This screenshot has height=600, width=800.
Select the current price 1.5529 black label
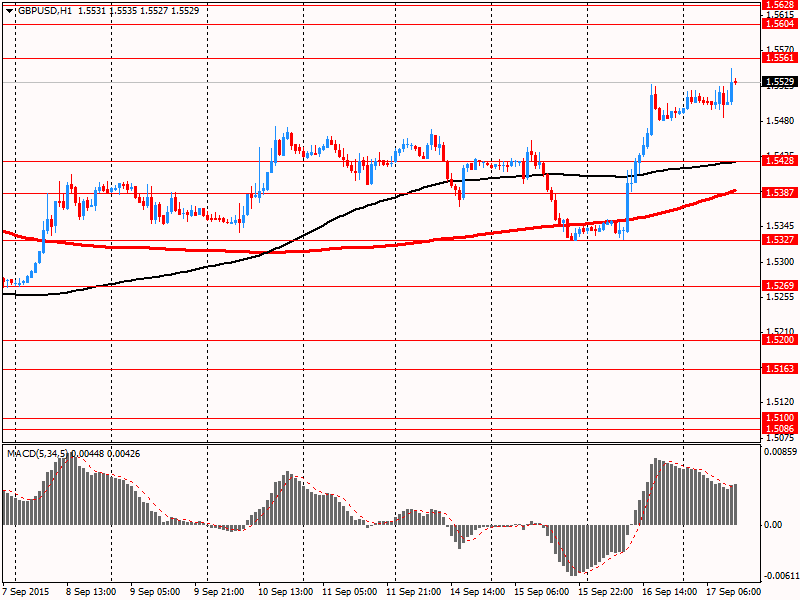coord(779,82)
